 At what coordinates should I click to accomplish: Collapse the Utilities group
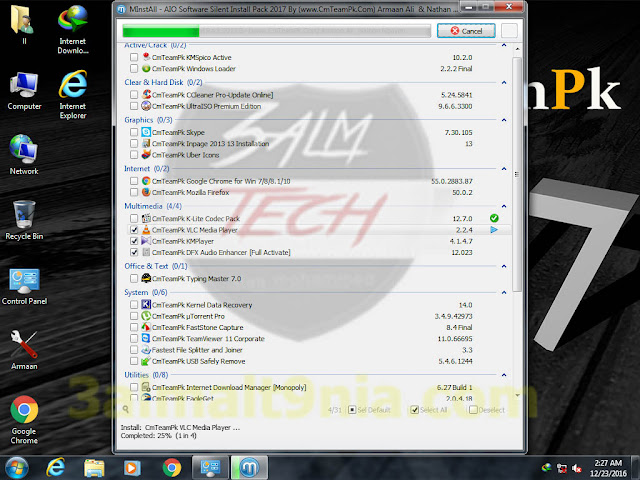click(x=504, y=375)
